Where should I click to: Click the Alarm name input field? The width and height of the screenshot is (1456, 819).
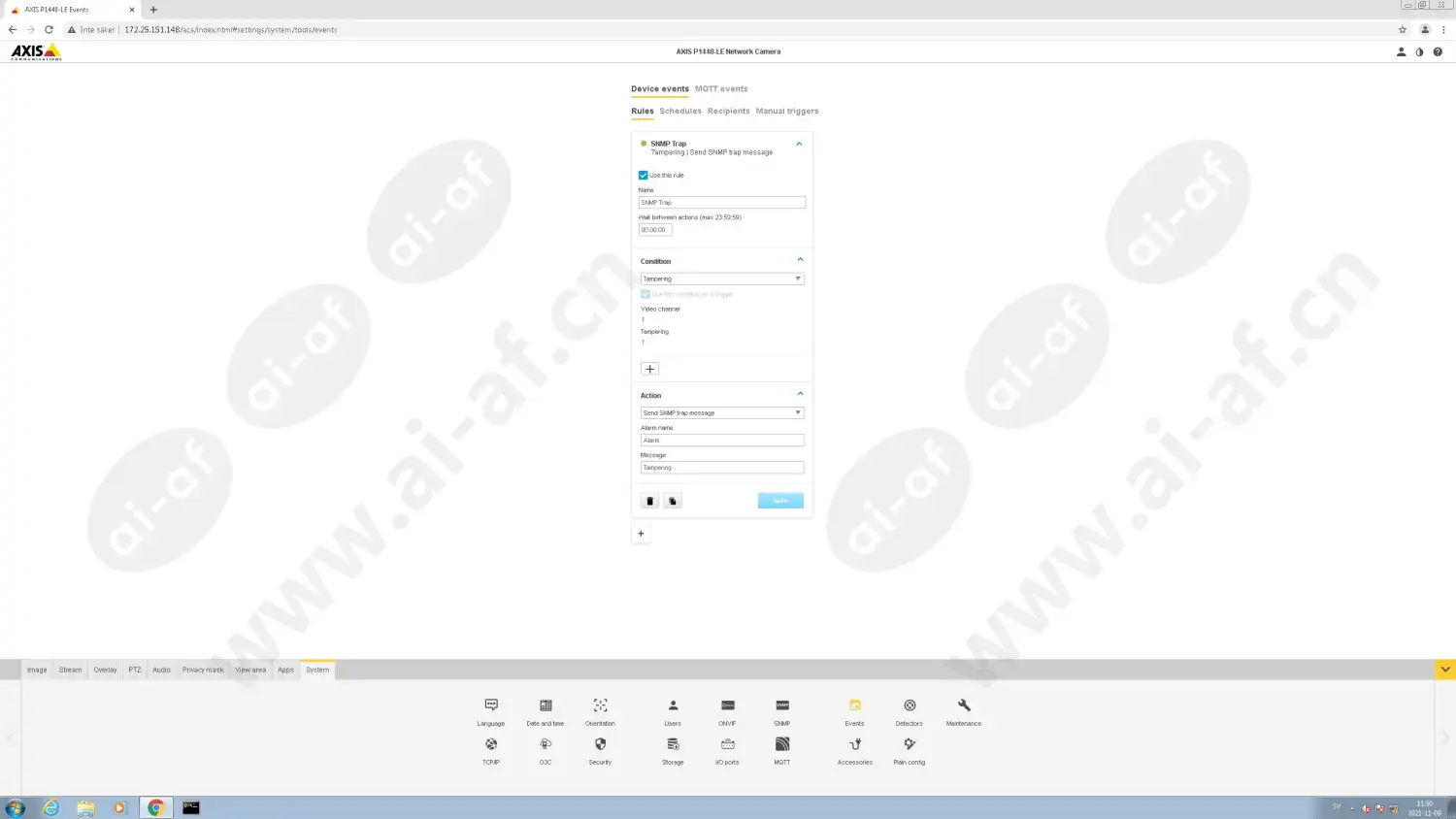click(722, 441)
